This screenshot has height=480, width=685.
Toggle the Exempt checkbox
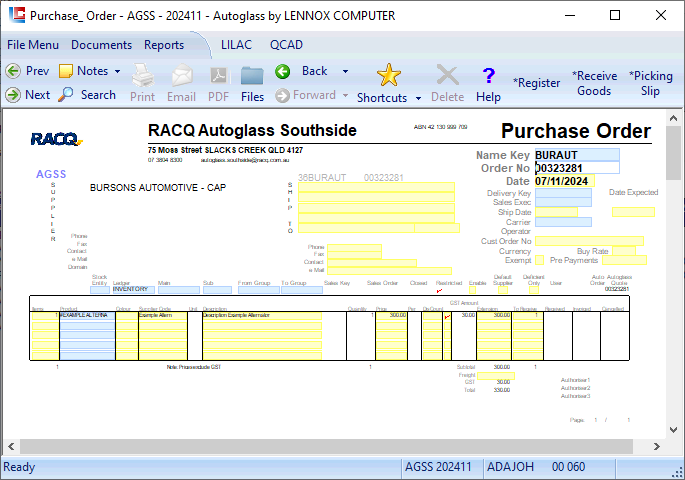coord(540,260)
